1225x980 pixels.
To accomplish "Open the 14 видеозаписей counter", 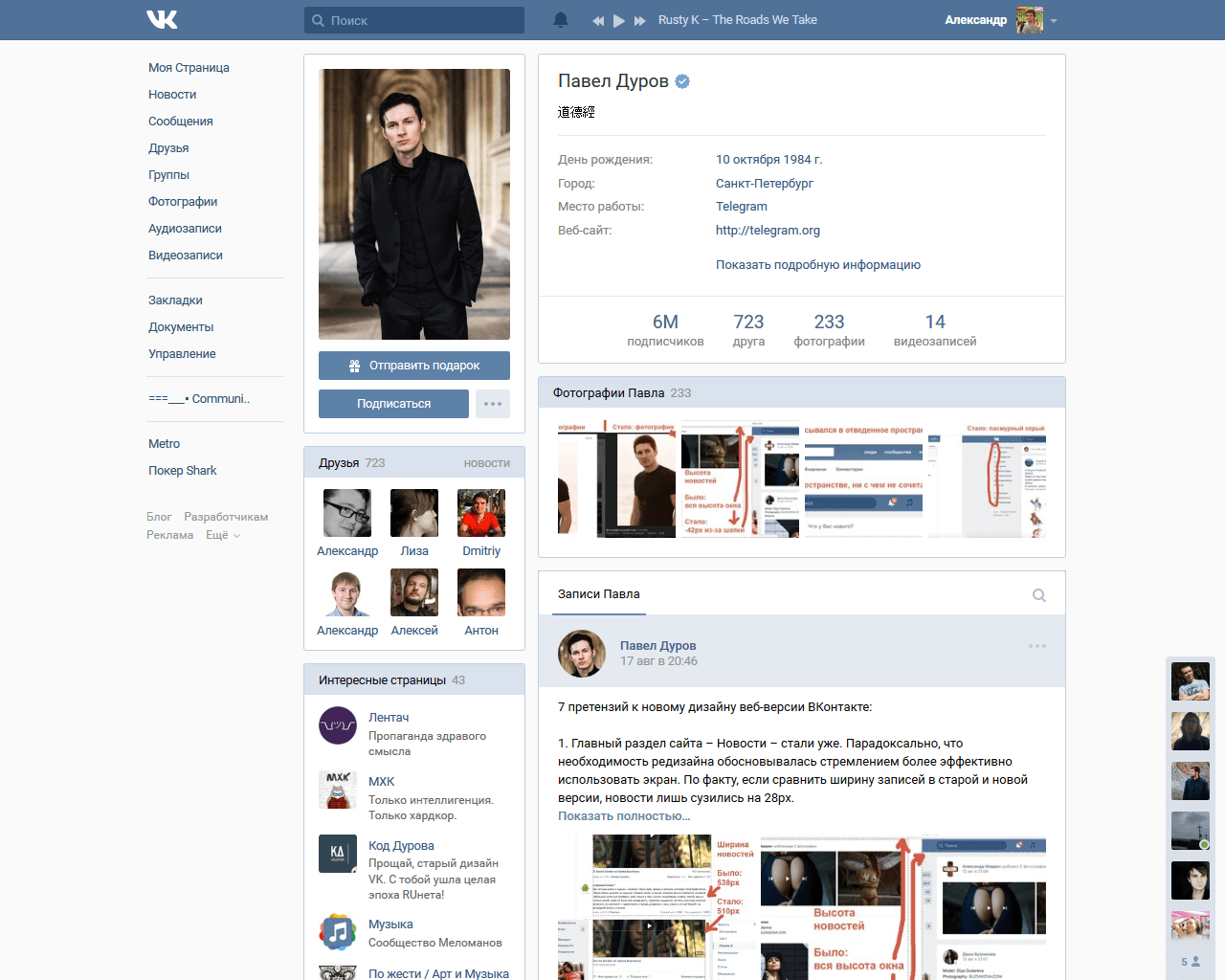I will 935,330.
